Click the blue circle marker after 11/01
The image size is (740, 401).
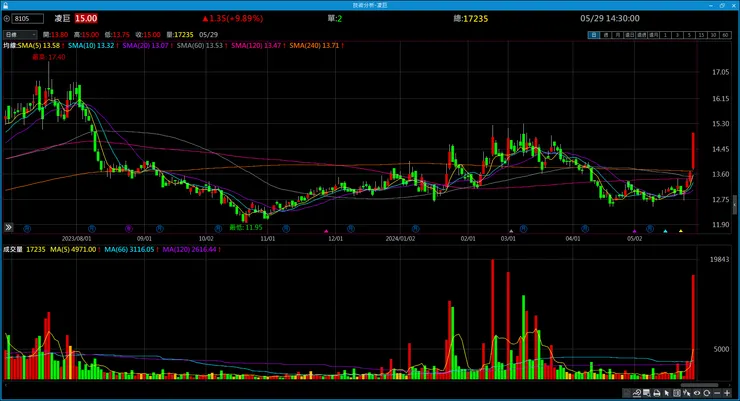[x=286, y=229]
